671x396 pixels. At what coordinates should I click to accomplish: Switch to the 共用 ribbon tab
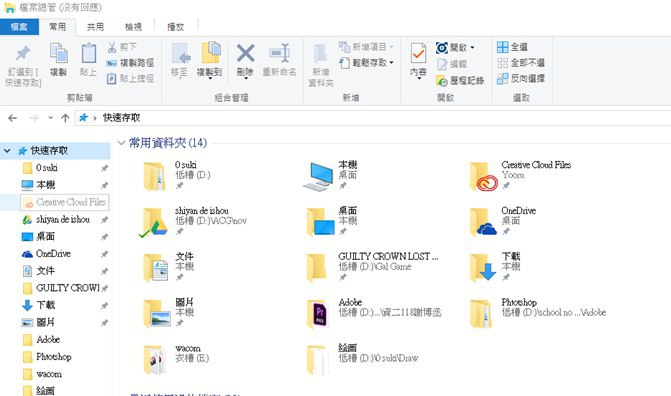(x=95, y=27)
